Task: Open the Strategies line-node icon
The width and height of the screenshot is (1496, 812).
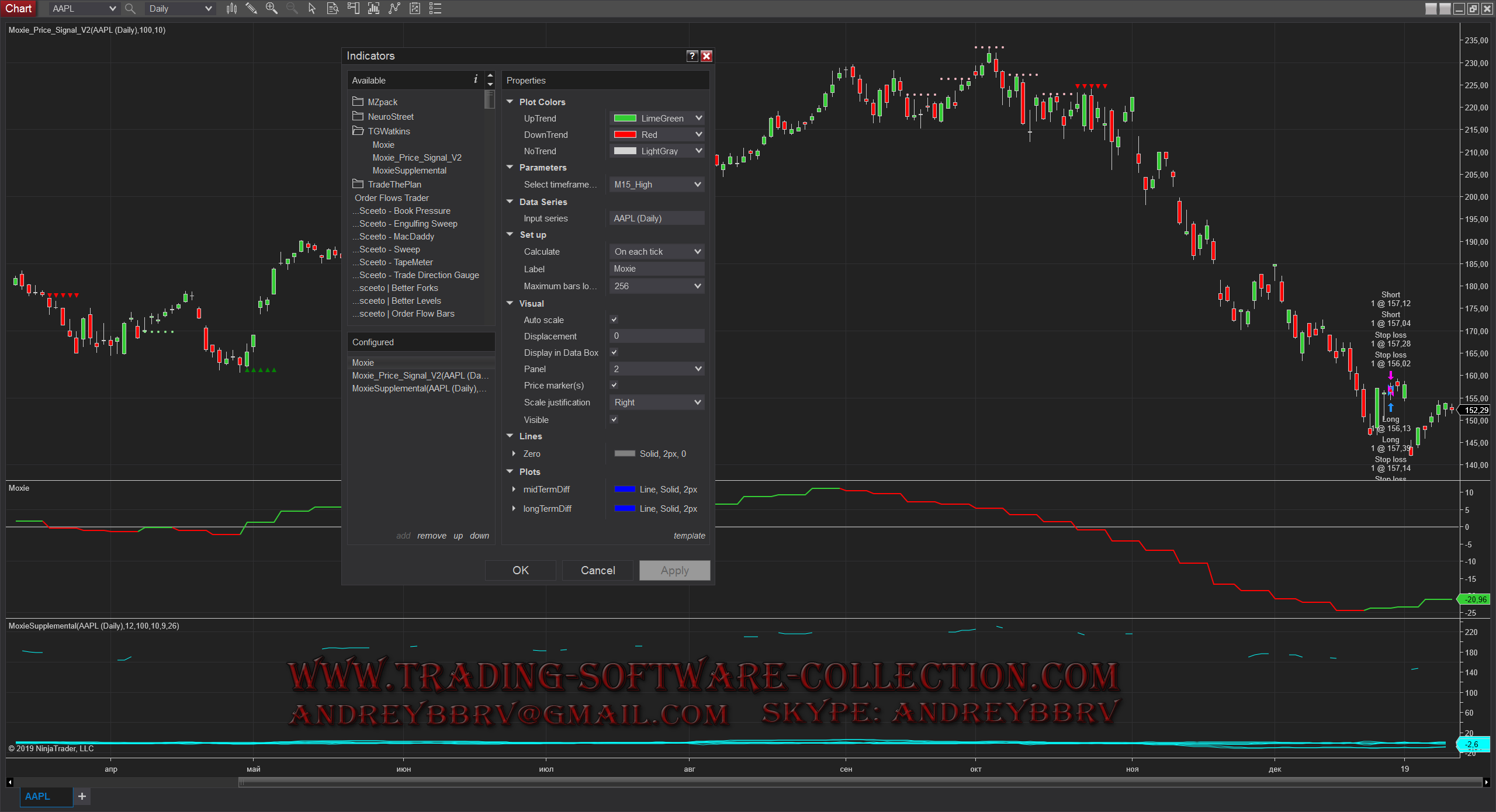Action: point(394,8)
